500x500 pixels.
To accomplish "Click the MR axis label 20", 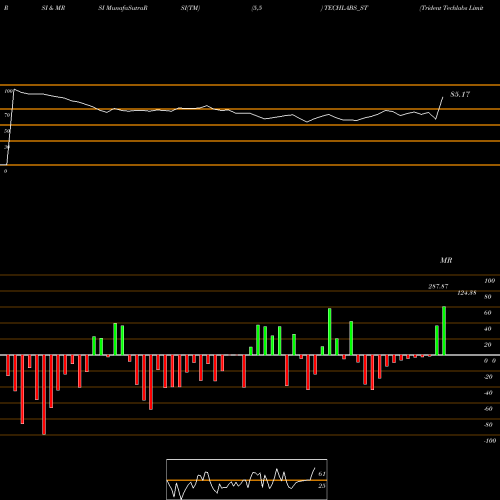I will coord(488,345).
